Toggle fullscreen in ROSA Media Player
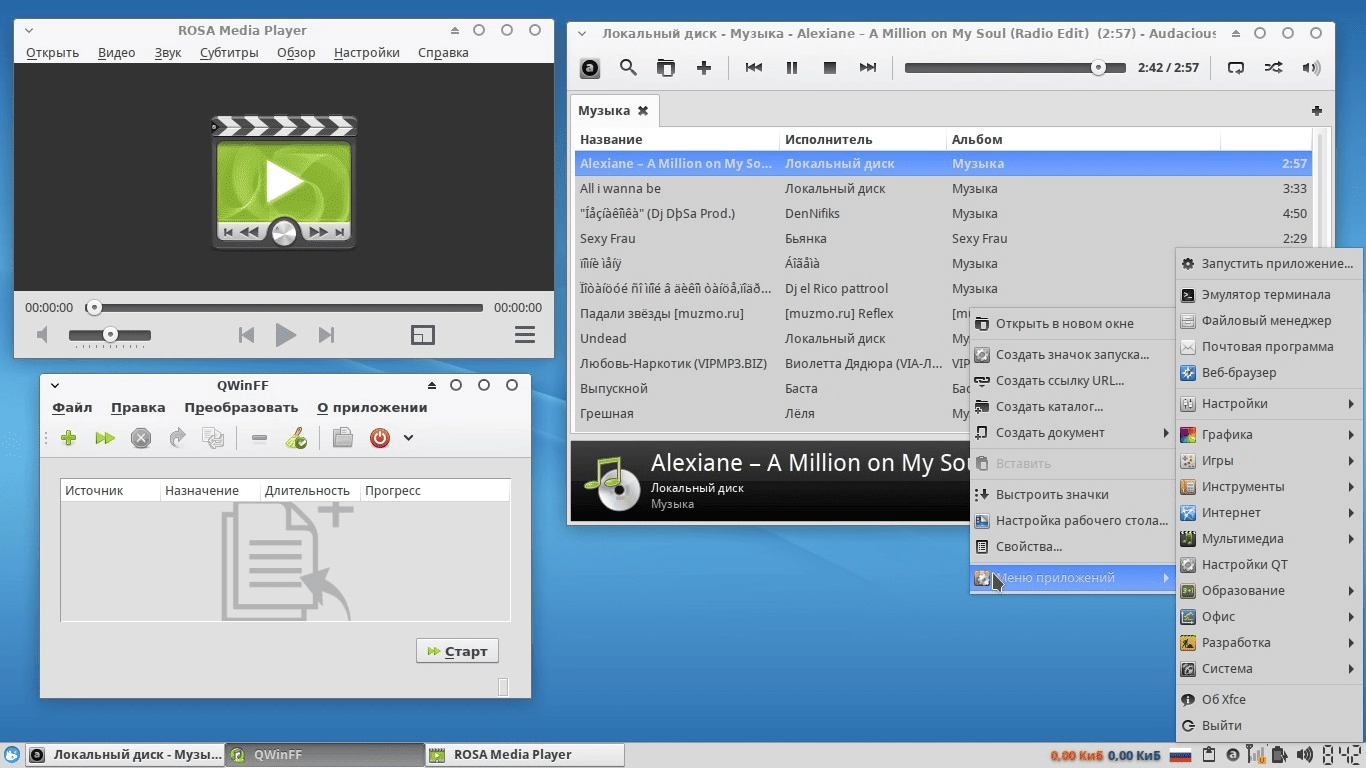1366x768 pixels. tap(423, 335)
